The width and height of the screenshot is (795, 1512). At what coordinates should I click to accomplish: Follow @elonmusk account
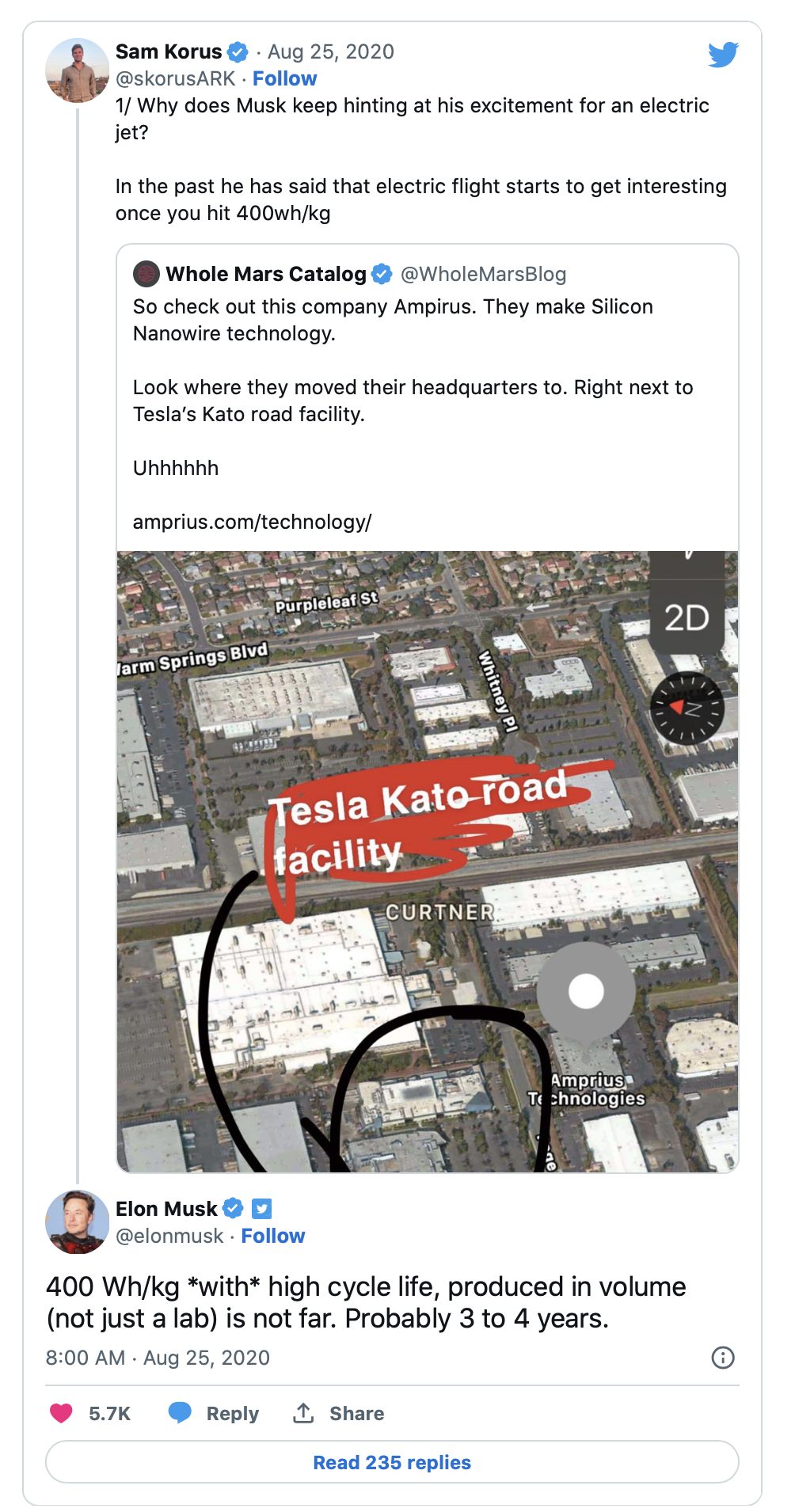coord(273,1236)
